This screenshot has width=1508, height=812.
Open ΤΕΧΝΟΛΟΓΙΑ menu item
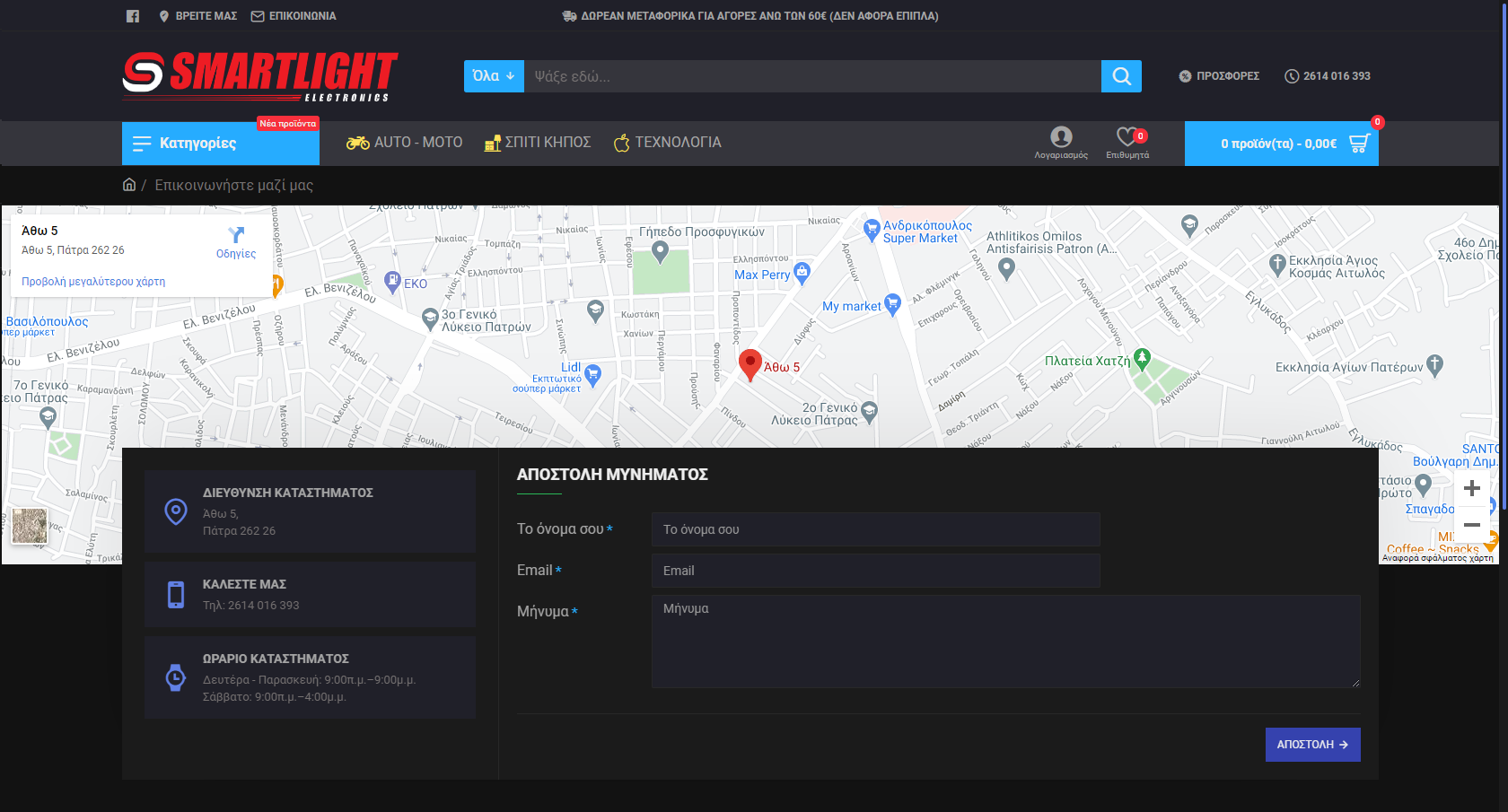[668, 143]
